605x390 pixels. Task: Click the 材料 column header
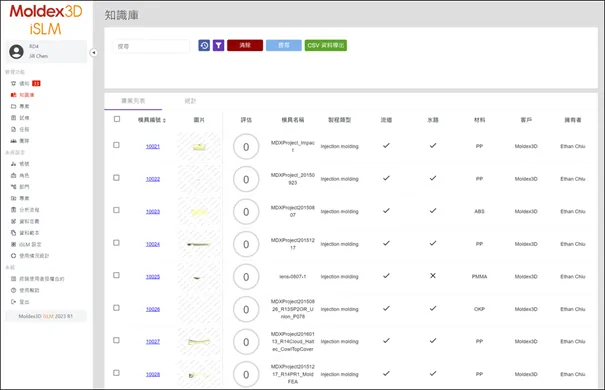[479, 120]
